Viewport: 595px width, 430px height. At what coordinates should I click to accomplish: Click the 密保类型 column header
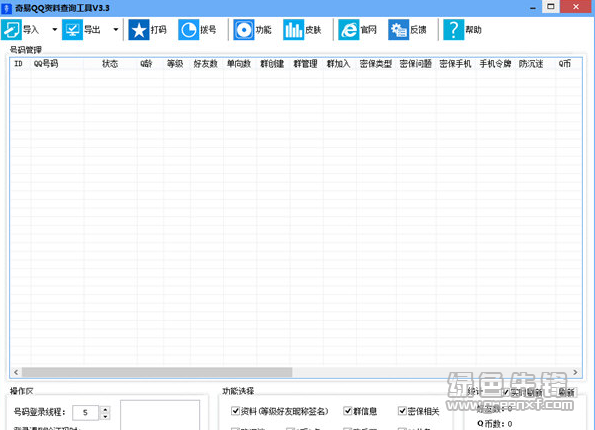pyautogui.click(x=376, y=64)
